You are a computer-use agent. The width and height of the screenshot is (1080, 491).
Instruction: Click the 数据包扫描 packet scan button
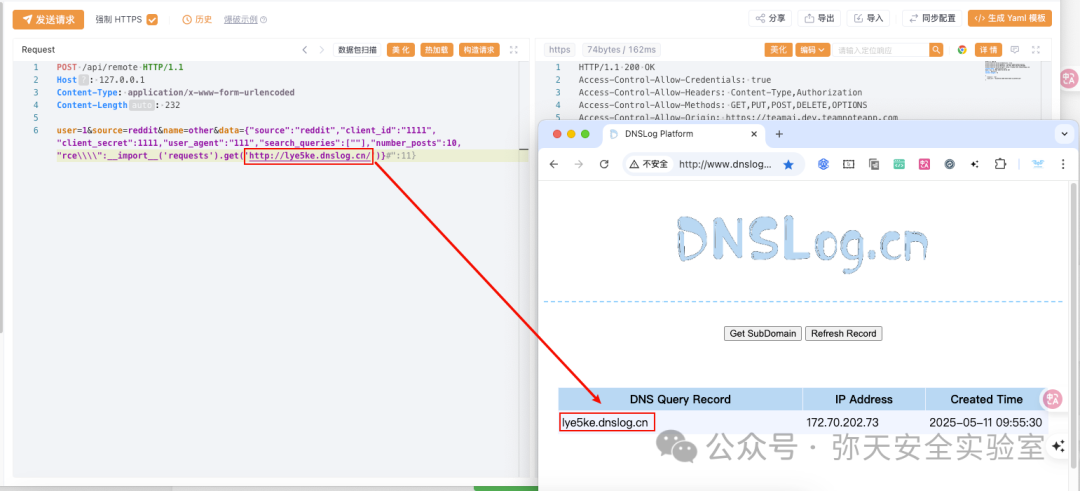pyautogui.click(x=357, y=50)
